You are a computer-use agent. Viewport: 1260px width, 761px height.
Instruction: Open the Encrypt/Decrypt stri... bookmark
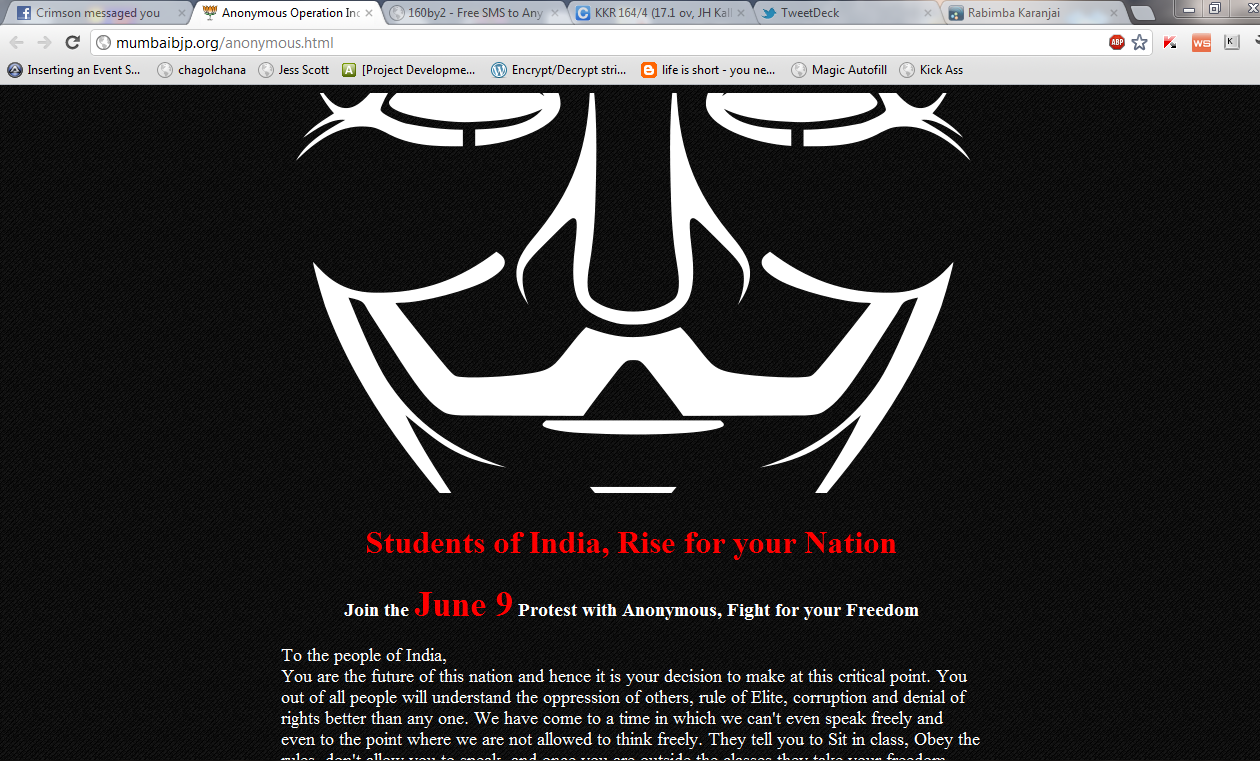[559, 70]
